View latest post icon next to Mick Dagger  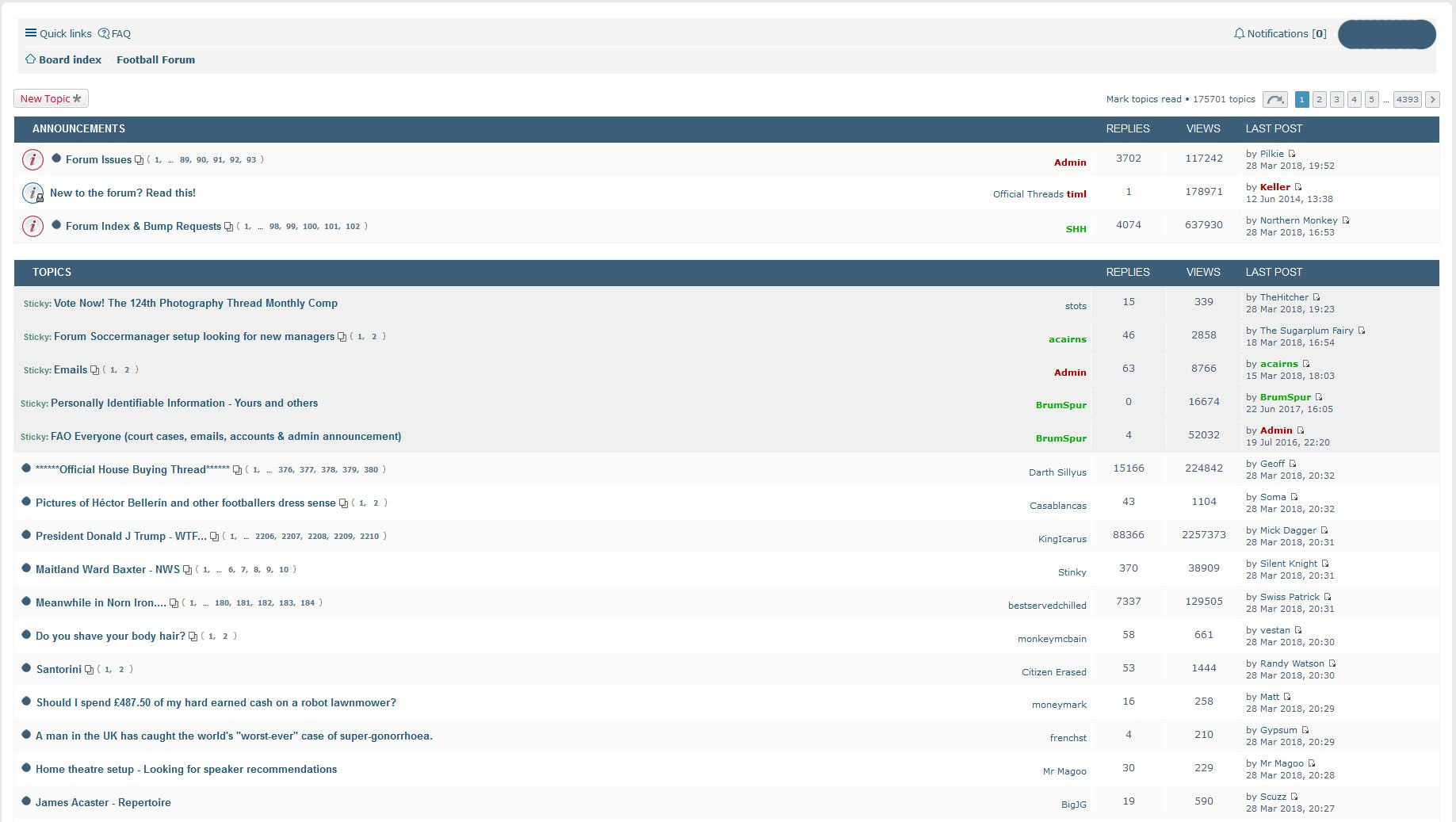1324,530
